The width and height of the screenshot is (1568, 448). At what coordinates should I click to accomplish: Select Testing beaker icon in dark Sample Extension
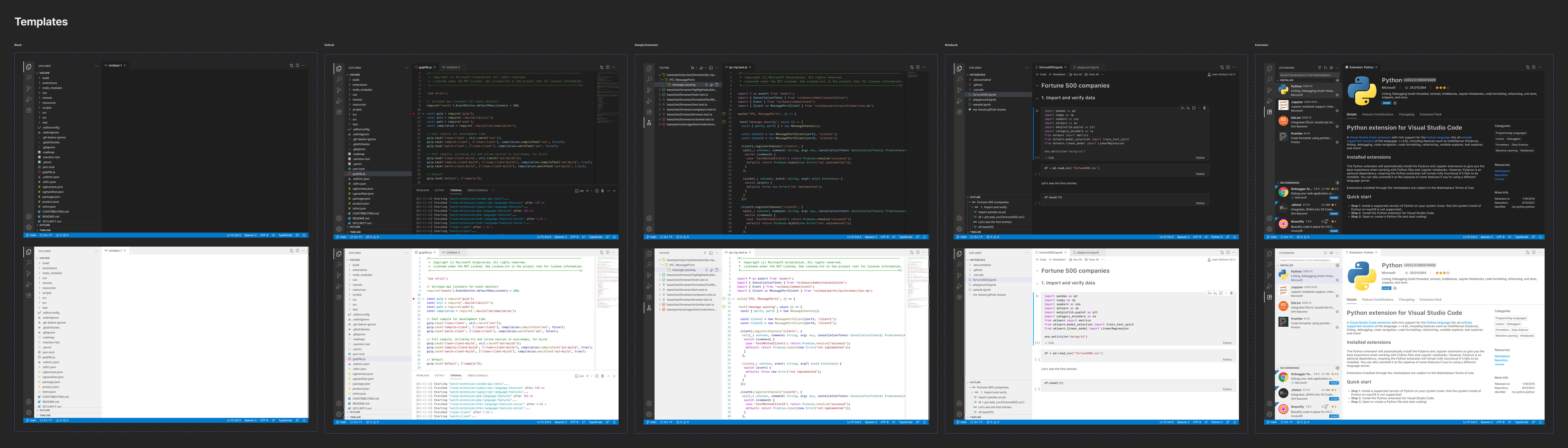coord(649,122)
